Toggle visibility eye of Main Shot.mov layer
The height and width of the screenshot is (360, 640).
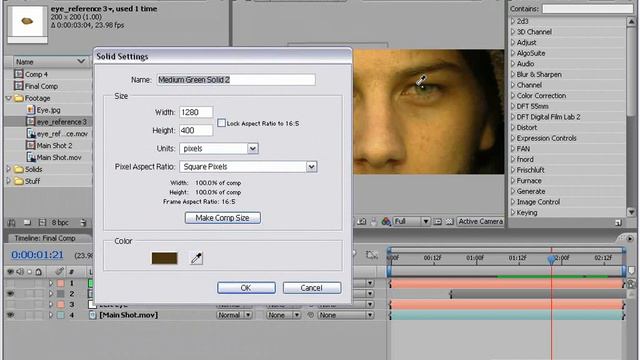(x=10, y=315)
